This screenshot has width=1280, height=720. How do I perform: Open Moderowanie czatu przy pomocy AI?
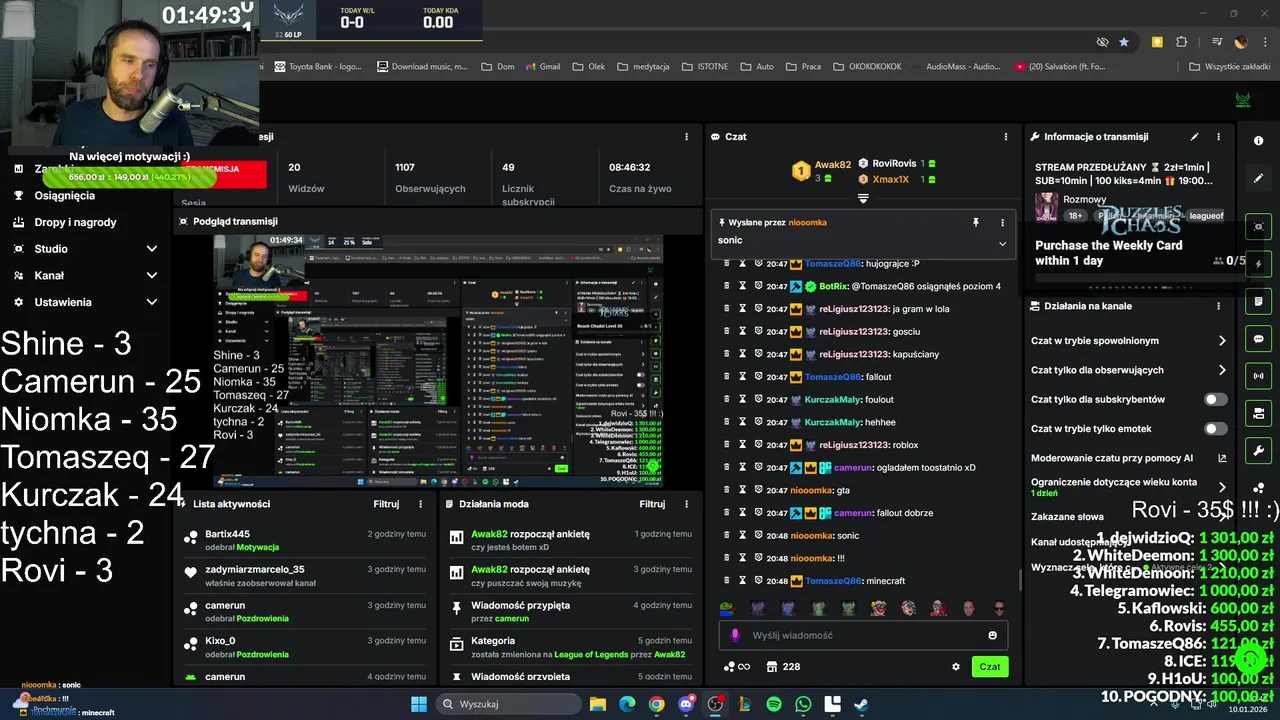point(1128,458)
